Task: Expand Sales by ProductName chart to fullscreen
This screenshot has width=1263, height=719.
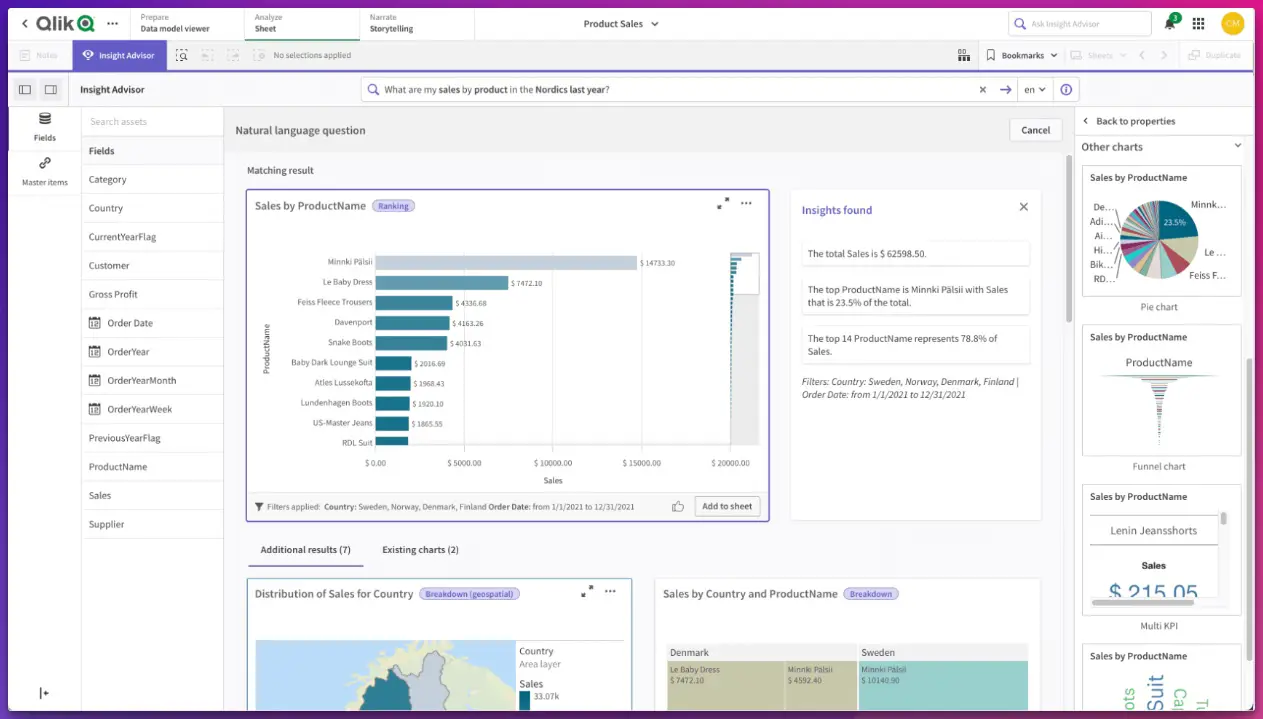Action: point(723,203)
